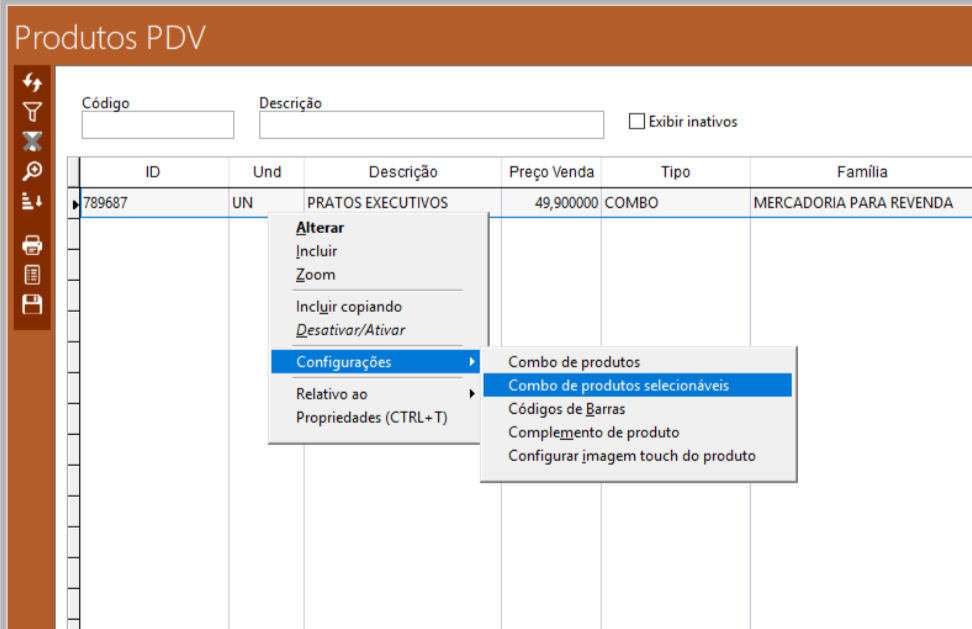Viewport: 972px width, 629px height.
Task: Enable the Exibir inativos checkbox
Action: pos(637,122)
